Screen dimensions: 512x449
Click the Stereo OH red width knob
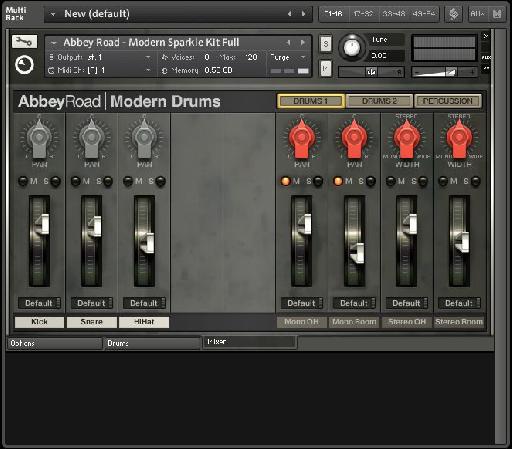click(407, 137)
